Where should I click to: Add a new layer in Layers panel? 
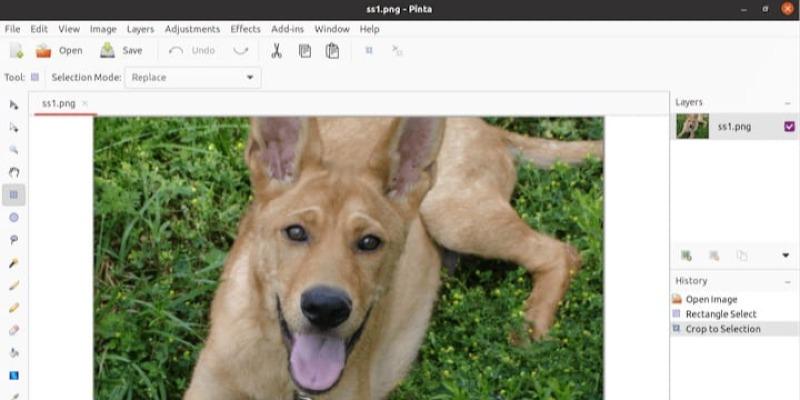tap(686, 256)
